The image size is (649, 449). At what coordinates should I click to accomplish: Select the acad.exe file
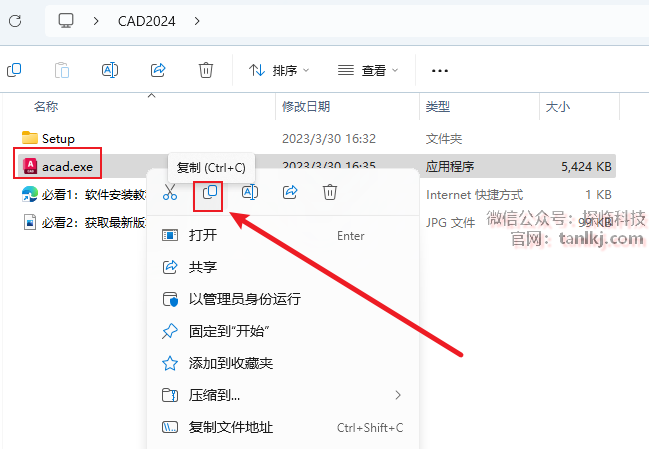click(67, 166)
